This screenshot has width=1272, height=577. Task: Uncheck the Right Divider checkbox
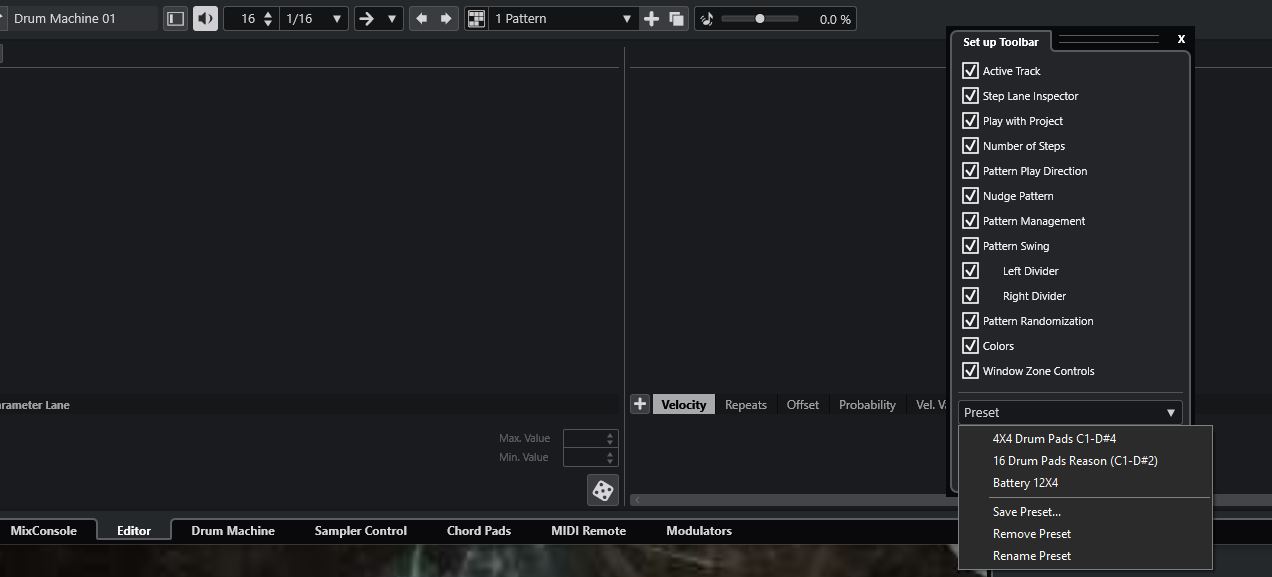coord(970,296)
